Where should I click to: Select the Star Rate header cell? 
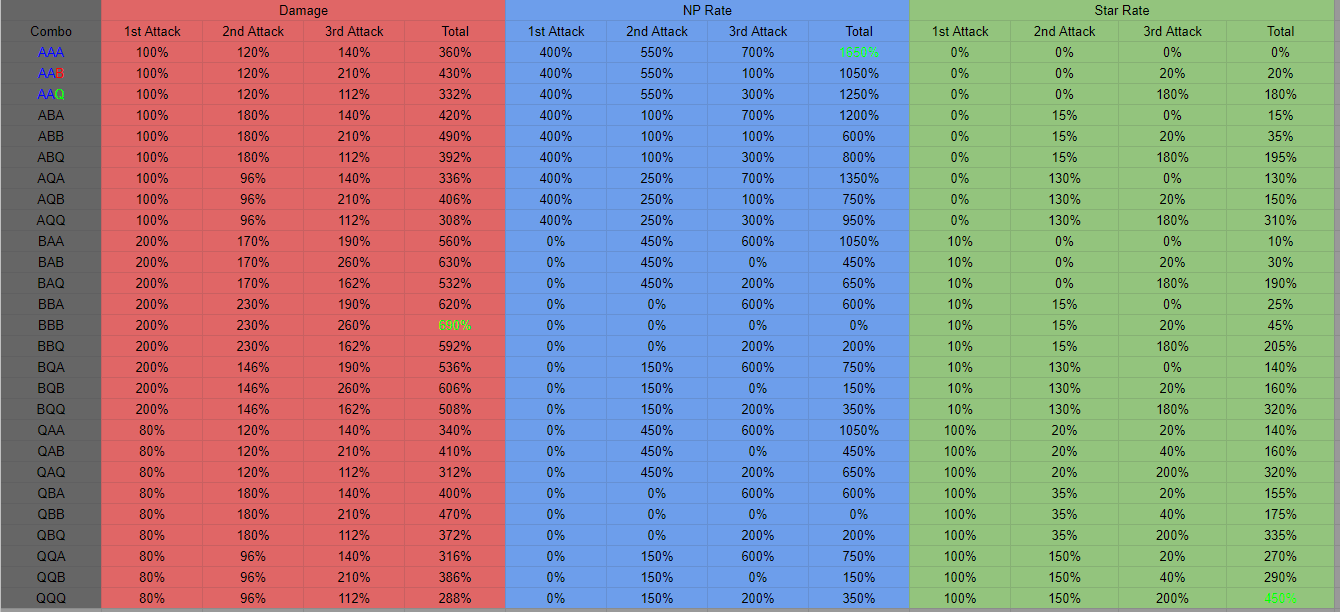(x=1121, y=10)
